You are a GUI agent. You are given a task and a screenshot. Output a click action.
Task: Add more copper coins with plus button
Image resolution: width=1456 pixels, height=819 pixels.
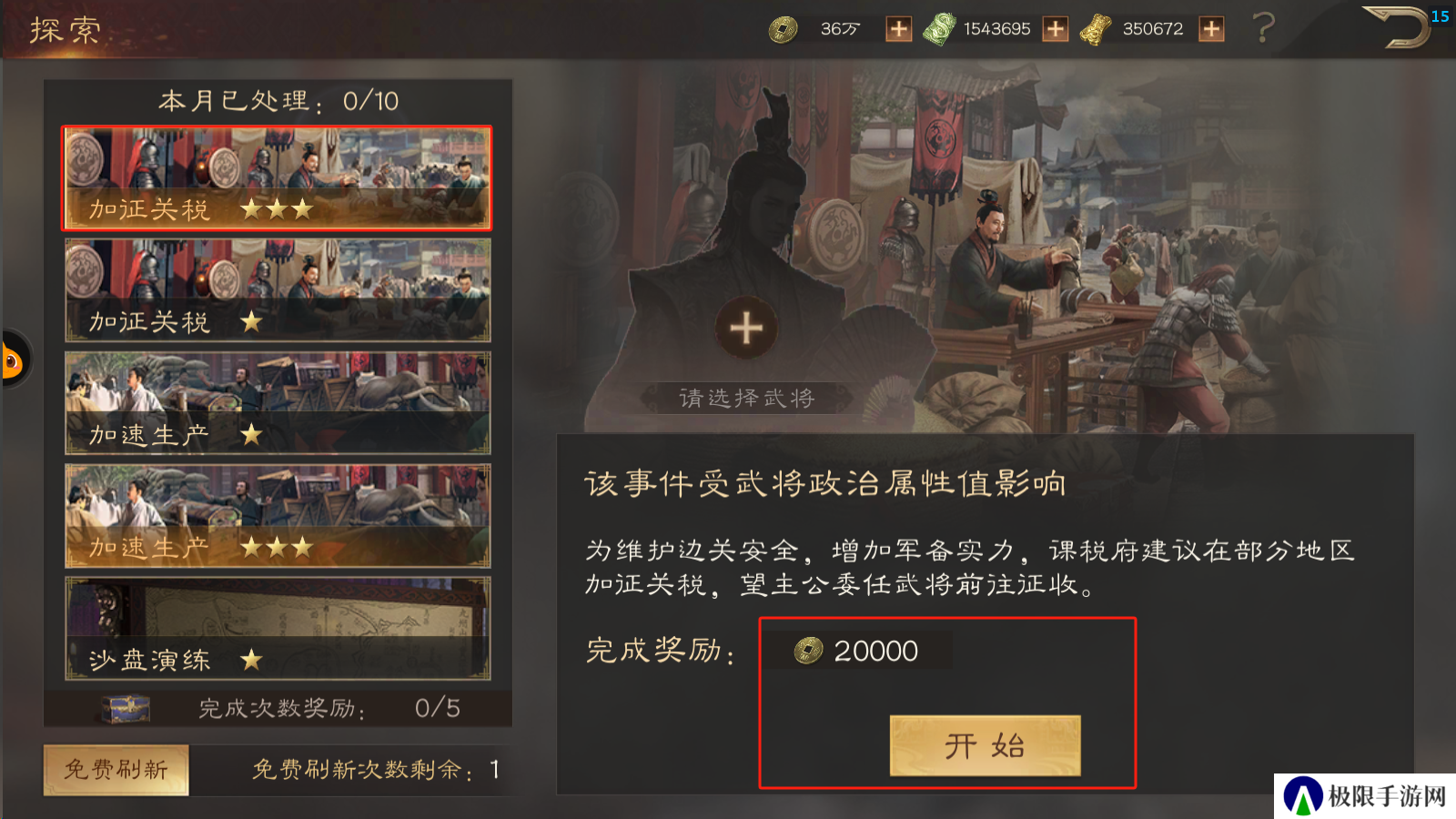click(x=898, y=29)
